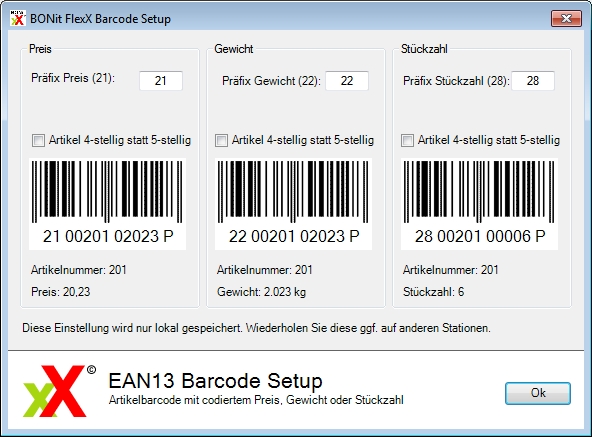
Task: Click the EAN13 Barcode Setup heading
Action: (x=216, y=380)
